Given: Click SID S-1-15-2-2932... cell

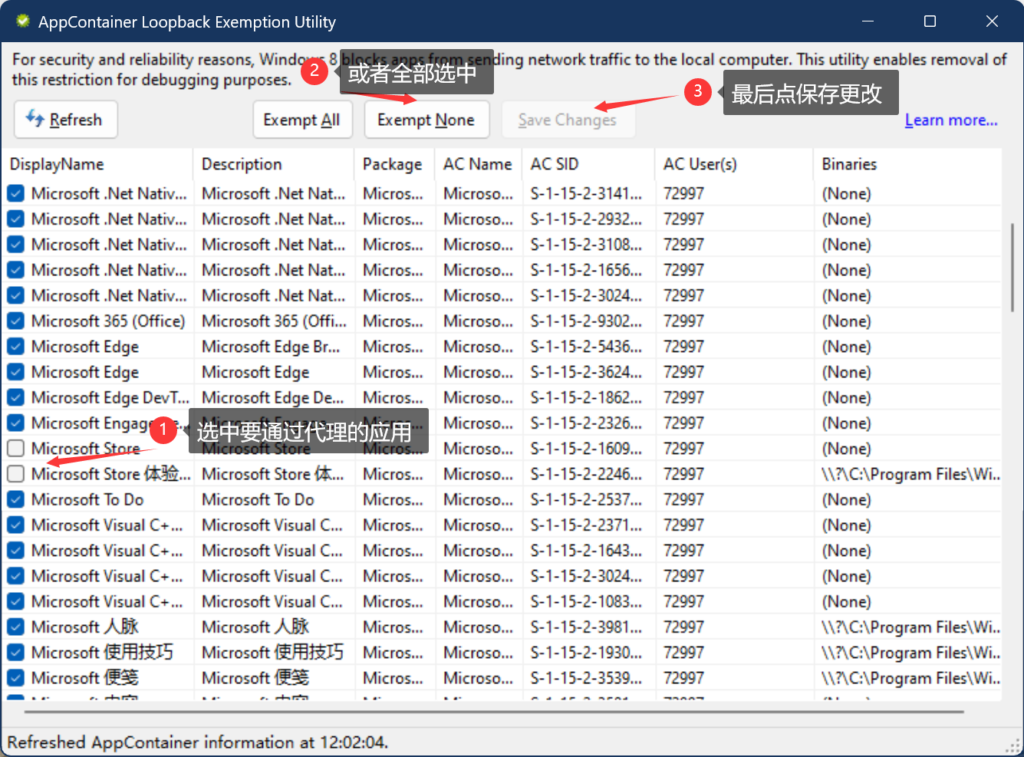Looking at the screenshot, I should [585, 219].
